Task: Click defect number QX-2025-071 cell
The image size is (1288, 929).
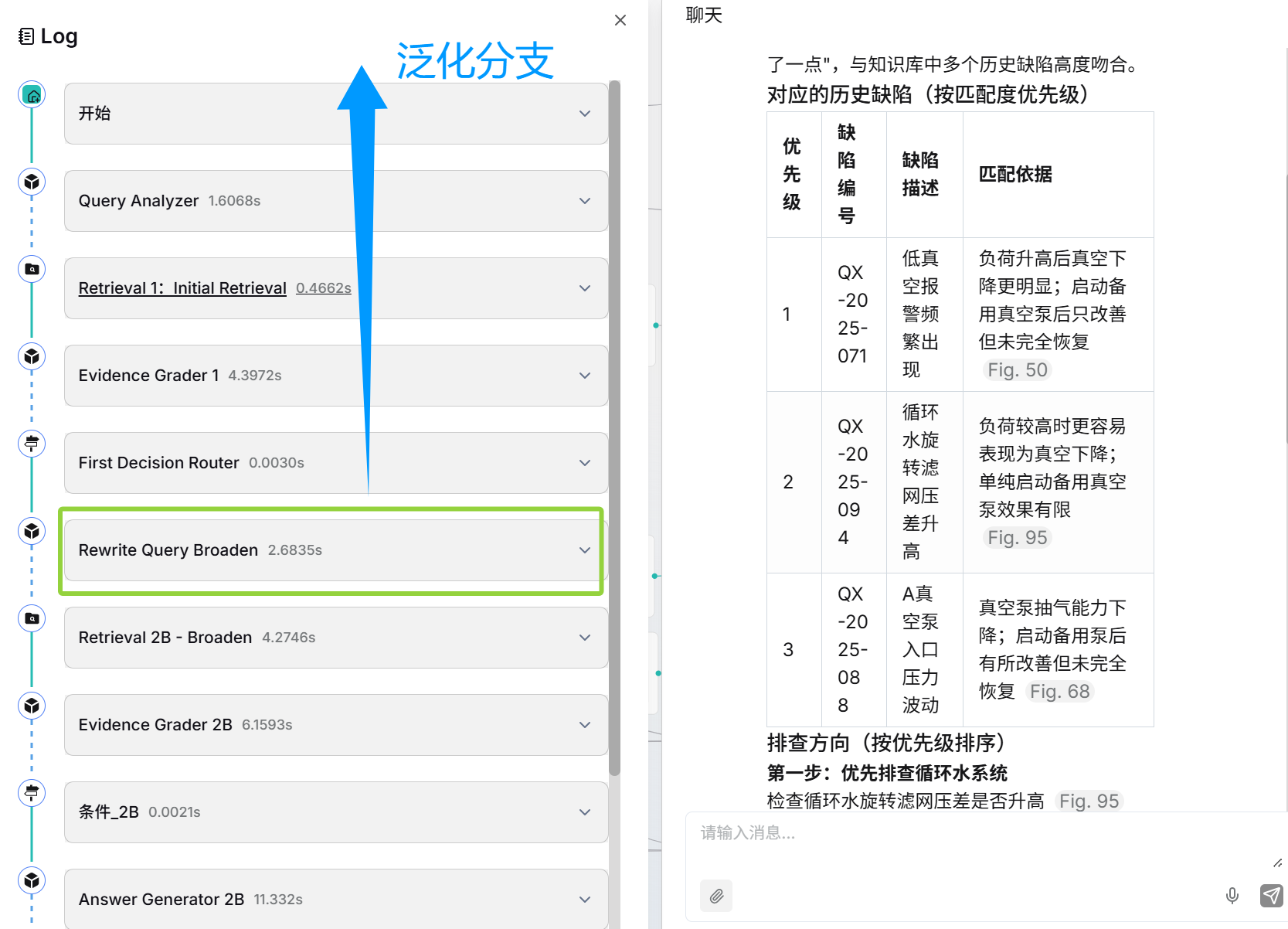Action: (853, 315)
